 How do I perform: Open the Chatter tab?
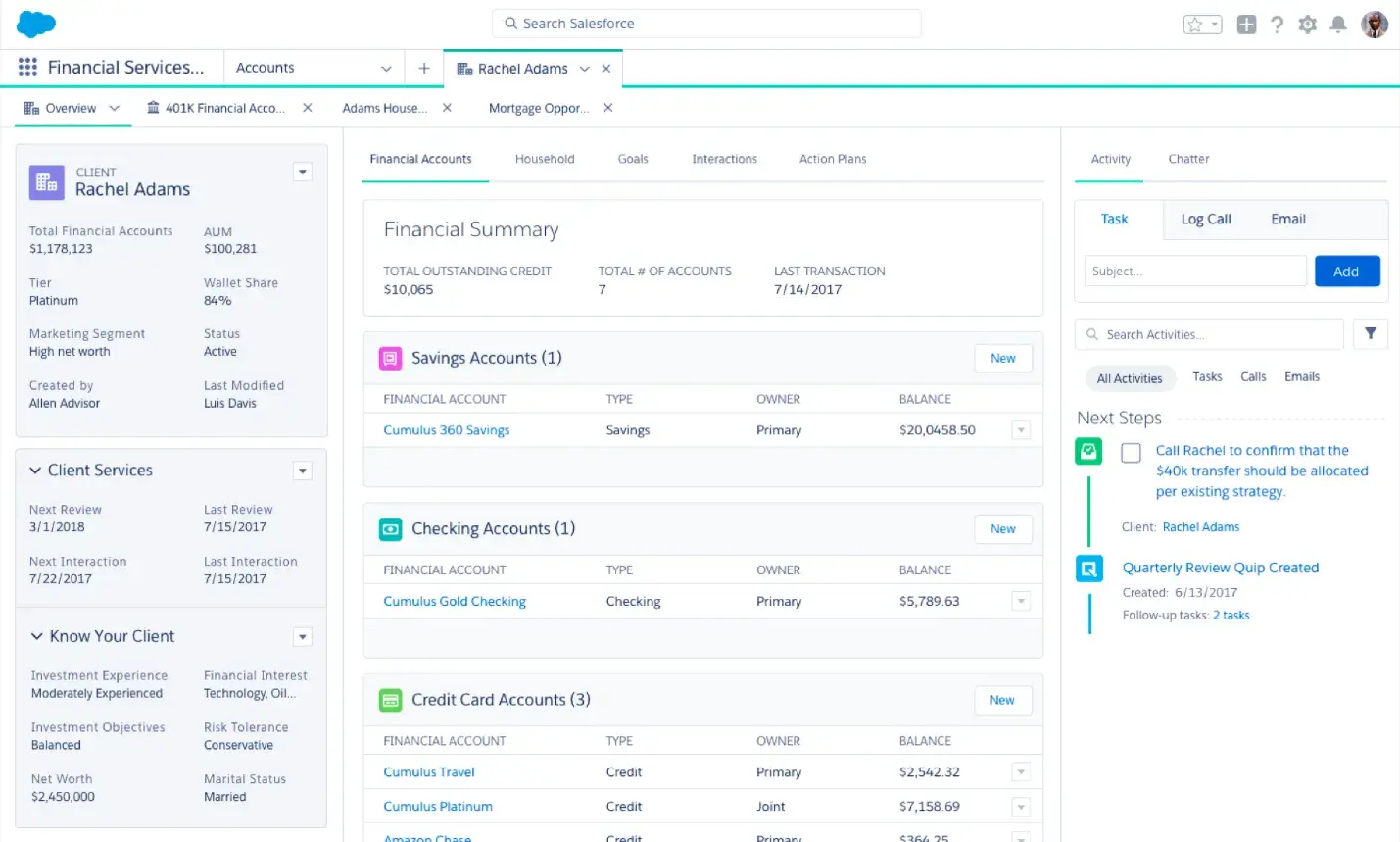coord(1188,159)
